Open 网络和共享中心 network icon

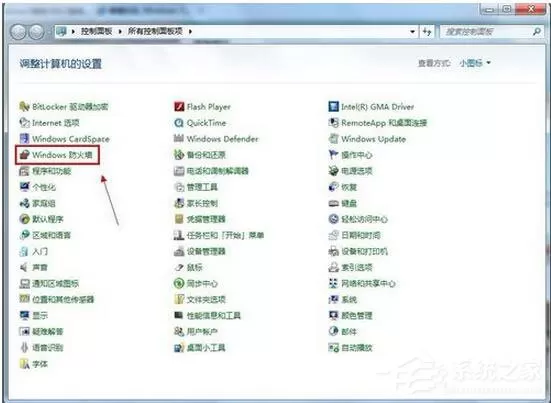pos(333,283)
